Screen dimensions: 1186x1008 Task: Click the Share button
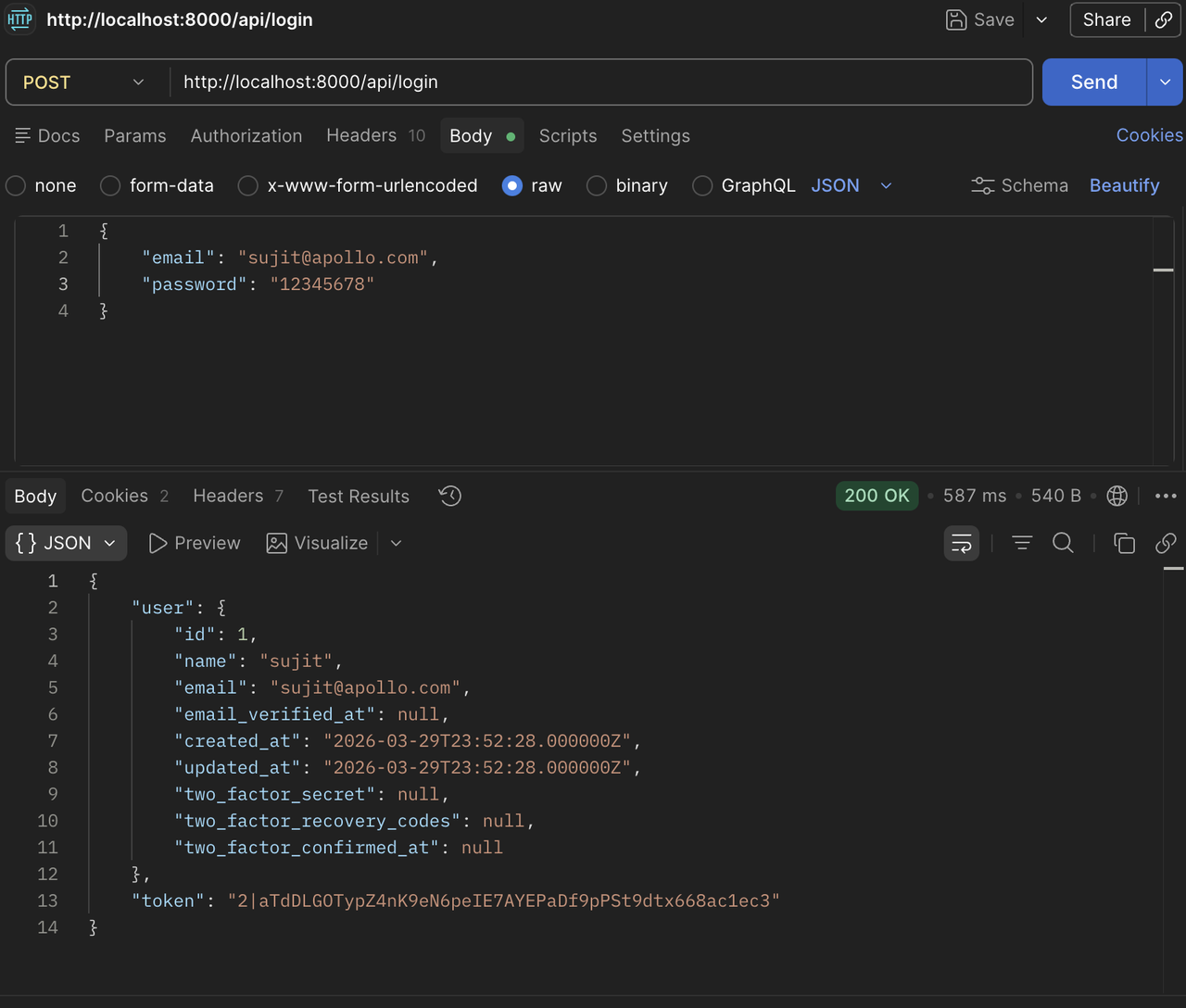pos(1107,19)
